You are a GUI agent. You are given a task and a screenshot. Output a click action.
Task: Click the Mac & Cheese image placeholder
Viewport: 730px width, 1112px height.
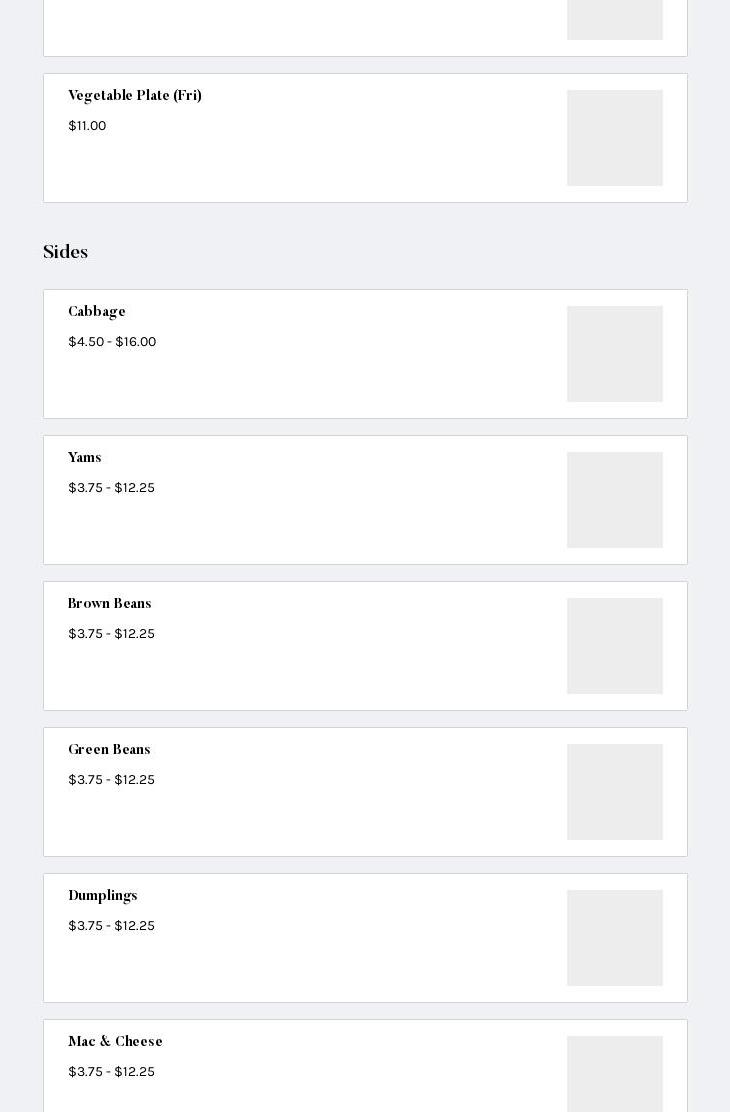tap(614, 1074)
